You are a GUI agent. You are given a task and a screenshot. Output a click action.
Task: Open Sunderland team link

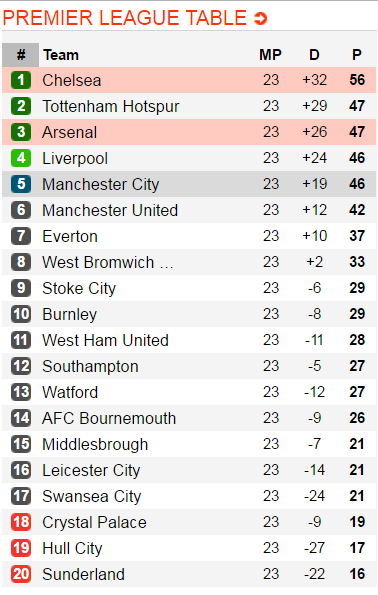83,575
